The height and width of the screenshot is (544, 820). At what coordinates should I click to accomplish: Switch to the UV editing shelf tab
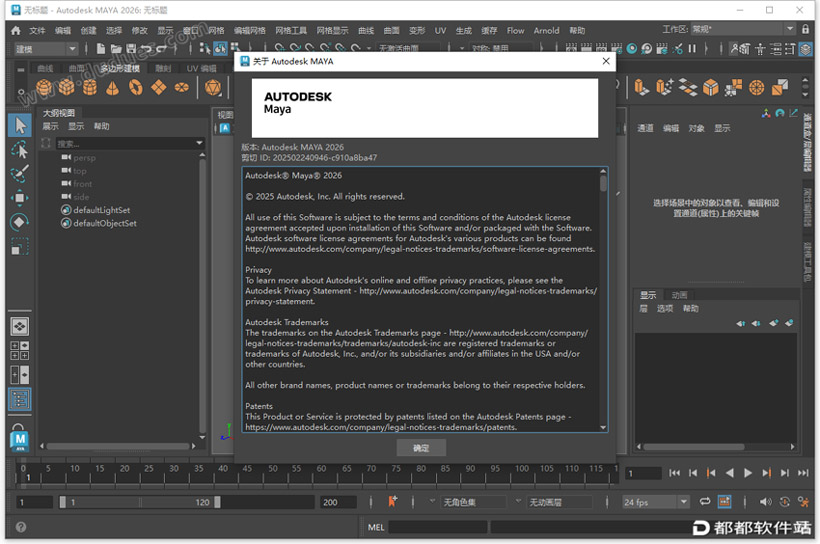[x=201, y=69]
